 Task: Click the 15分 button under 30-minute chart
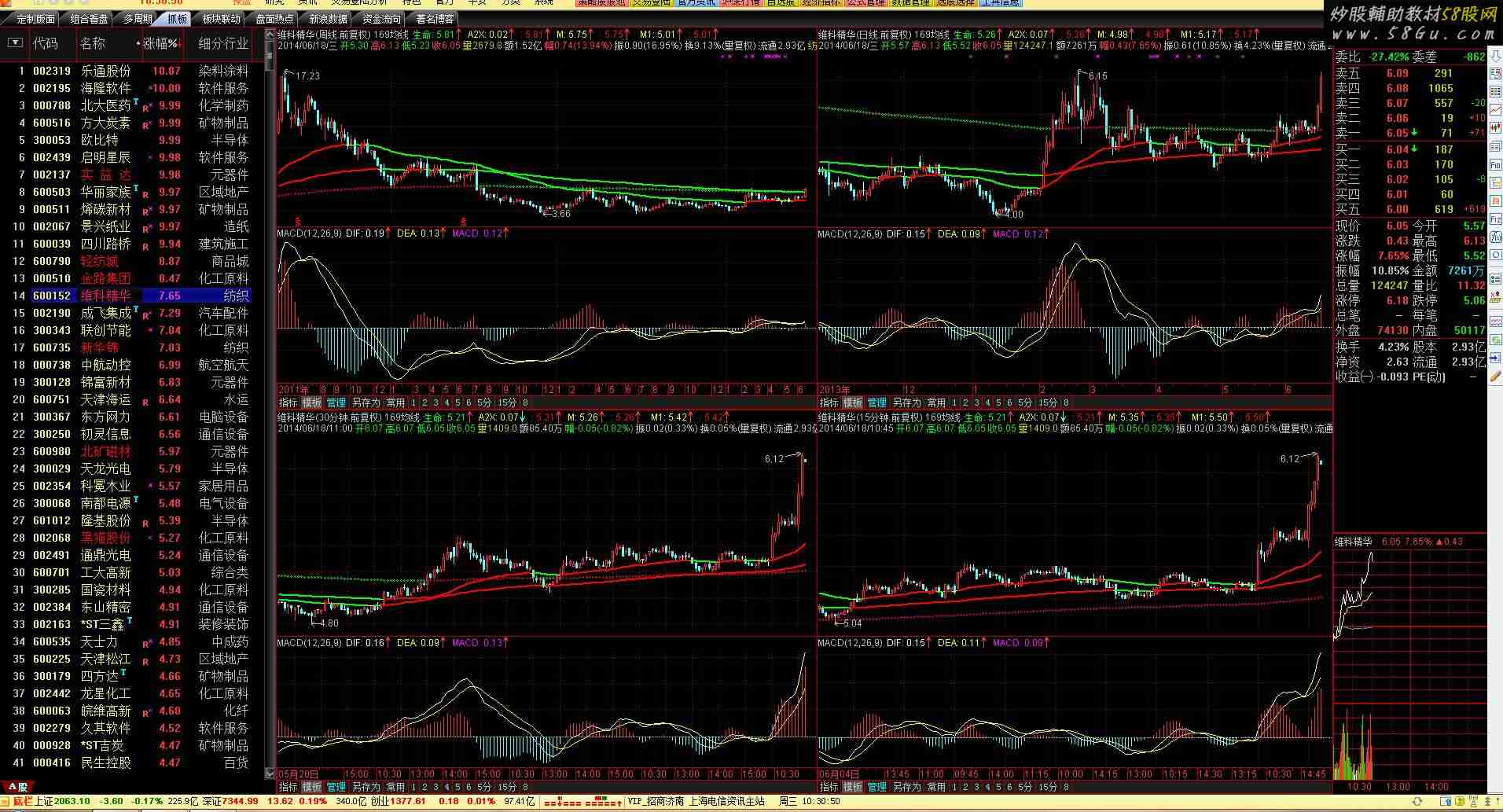pyautogui.click(x=508, y=786)
